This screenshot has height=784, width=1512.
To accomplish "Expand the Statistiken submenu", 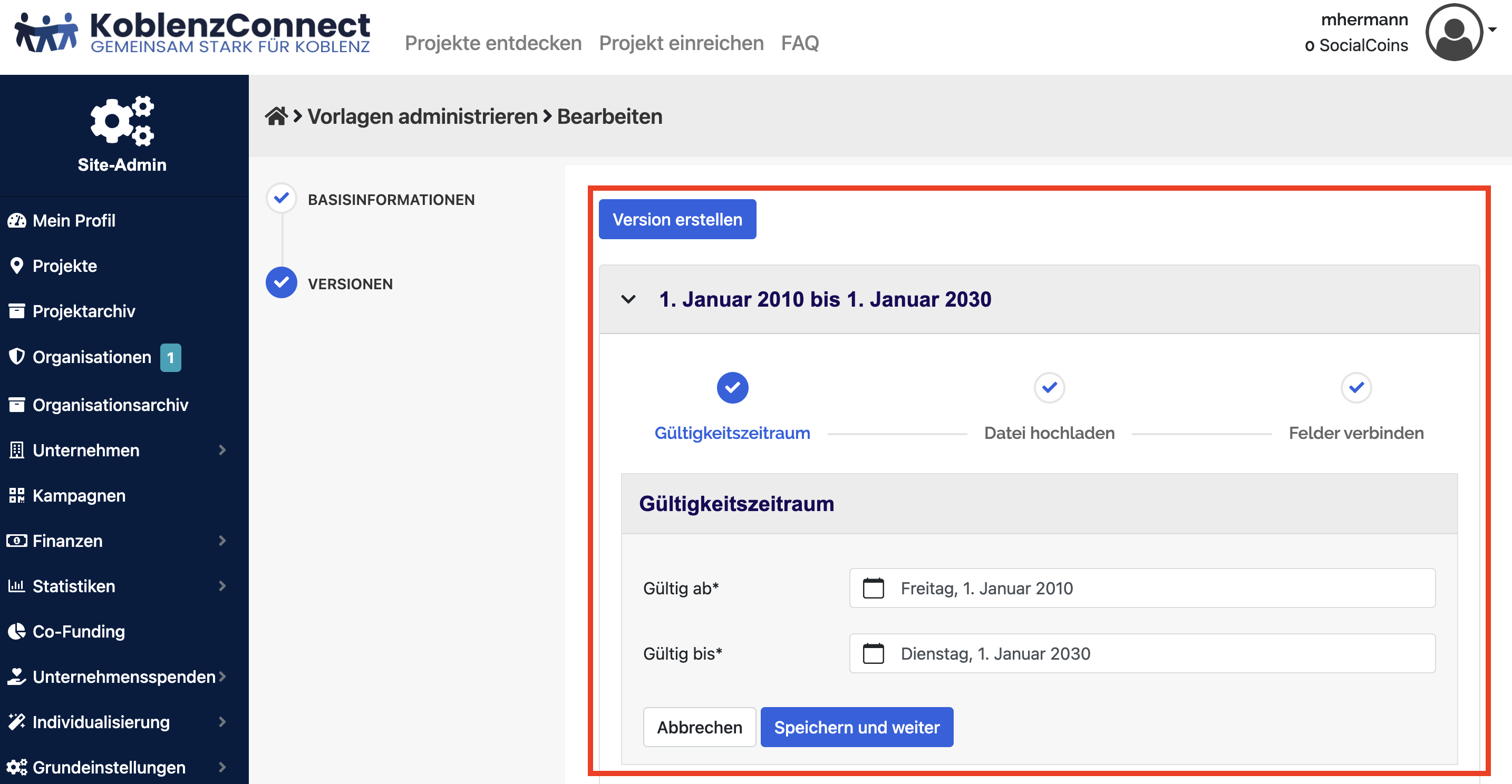I will coord(222,586).
